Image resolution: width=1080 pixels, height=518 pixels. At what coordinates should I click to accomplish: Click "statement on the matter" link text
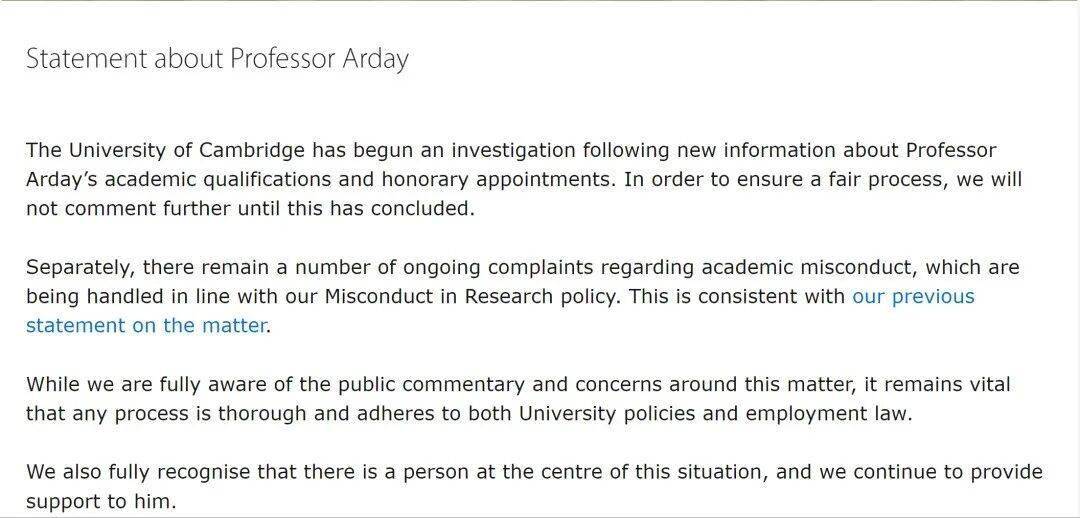click(146, 326)
